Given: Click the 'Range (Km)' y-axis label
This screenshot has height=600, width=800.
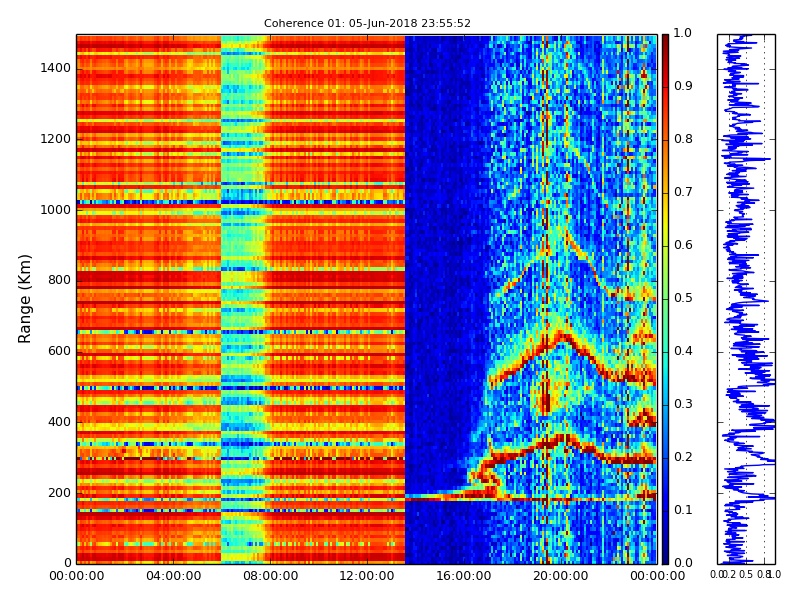Looking at the screenshot, I should coord(24,299).
